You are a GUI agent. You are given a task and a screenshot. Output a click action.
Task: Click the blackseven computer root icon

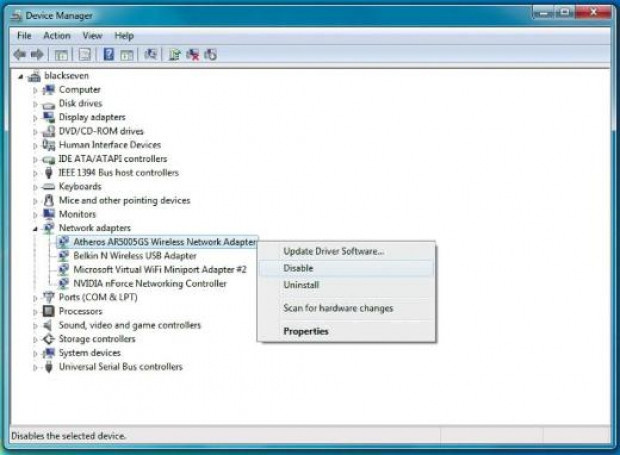click(34, 76)
